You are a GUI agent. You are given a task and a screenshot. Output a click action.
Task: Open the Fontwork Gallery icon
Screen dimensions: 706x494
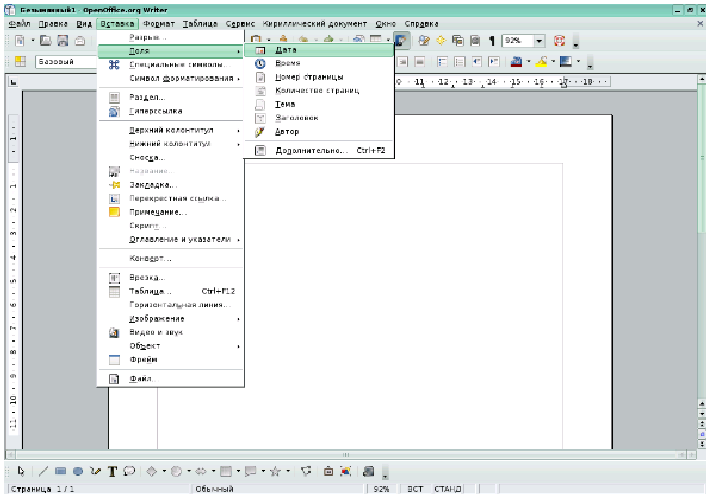[x=328, y=471]
